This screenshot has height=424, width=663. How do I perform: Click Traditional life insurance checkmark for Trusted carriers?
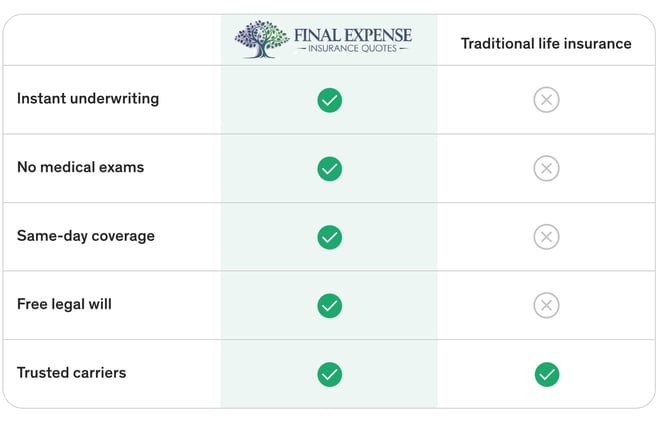(x=547, y=374)
